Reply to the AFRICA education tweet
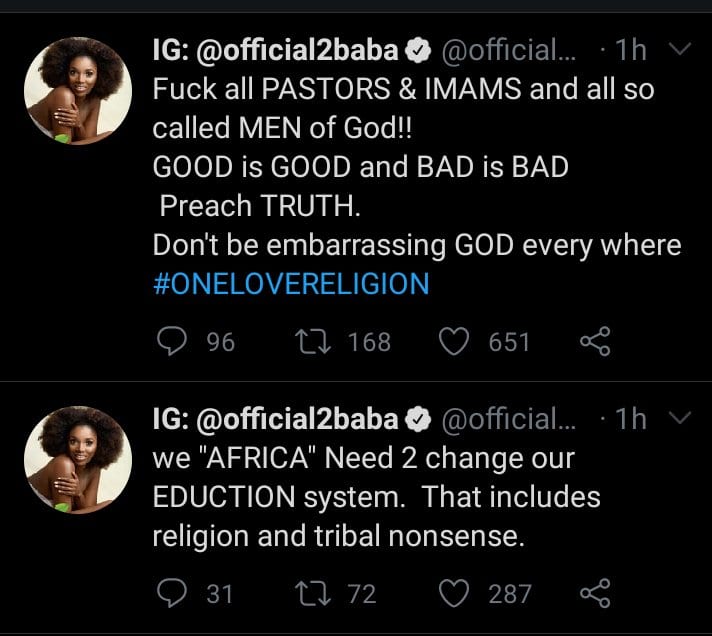712x636 pixels. pyautogui.click(x=174, y=593)
